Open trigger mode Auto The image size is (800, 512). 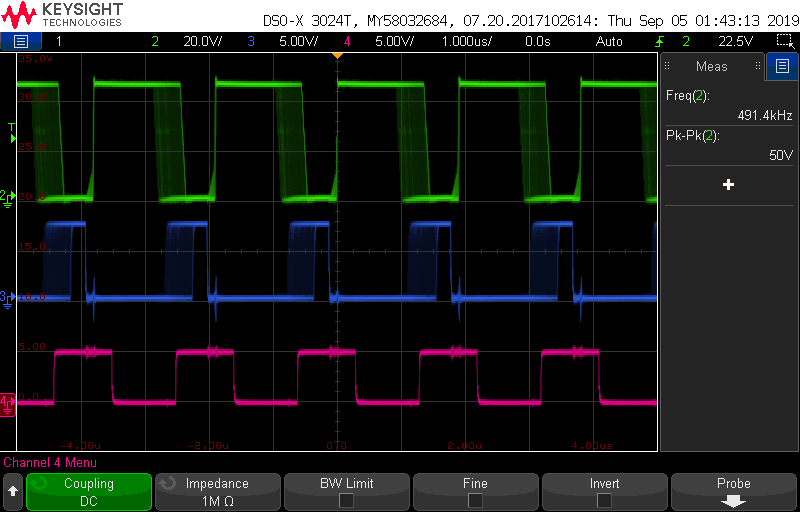[x=609, y=41]
